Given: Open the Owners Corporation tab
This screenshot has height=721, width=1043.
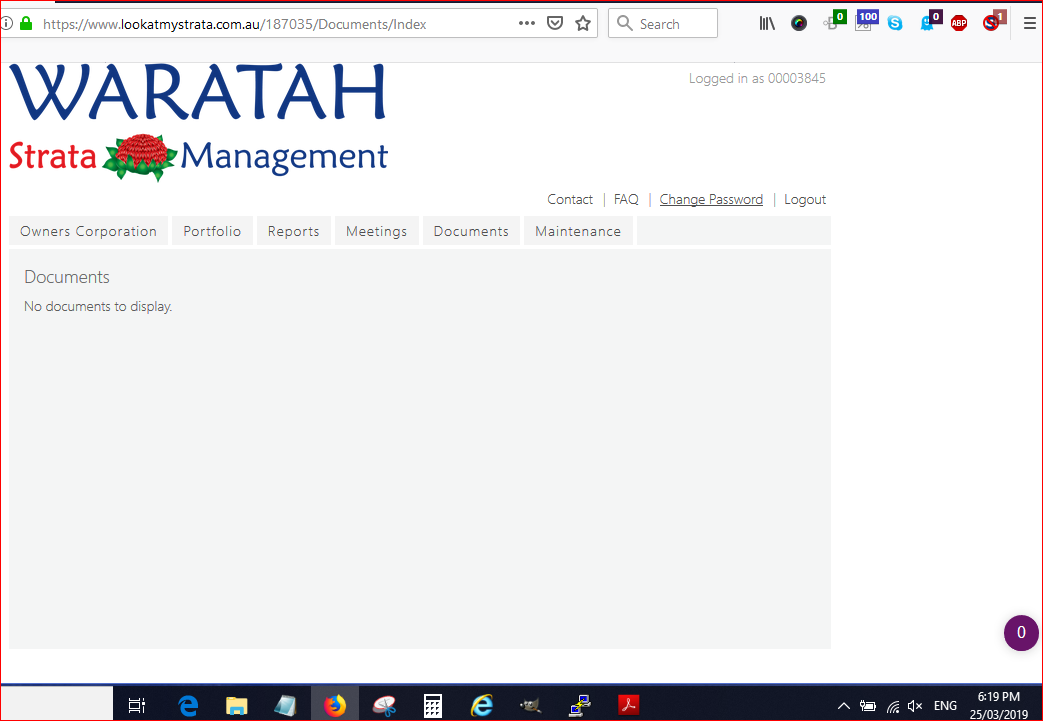Looking at the screenshot, I should (88, 231).
